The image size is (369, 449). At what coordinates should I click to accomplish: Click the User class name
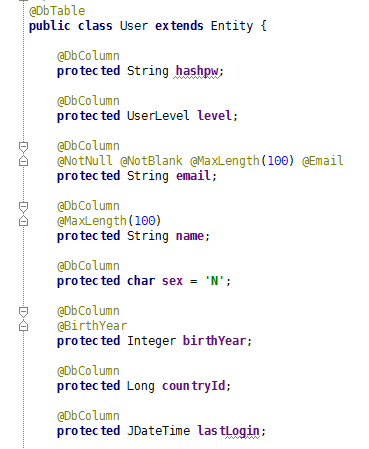coord(134,26)
